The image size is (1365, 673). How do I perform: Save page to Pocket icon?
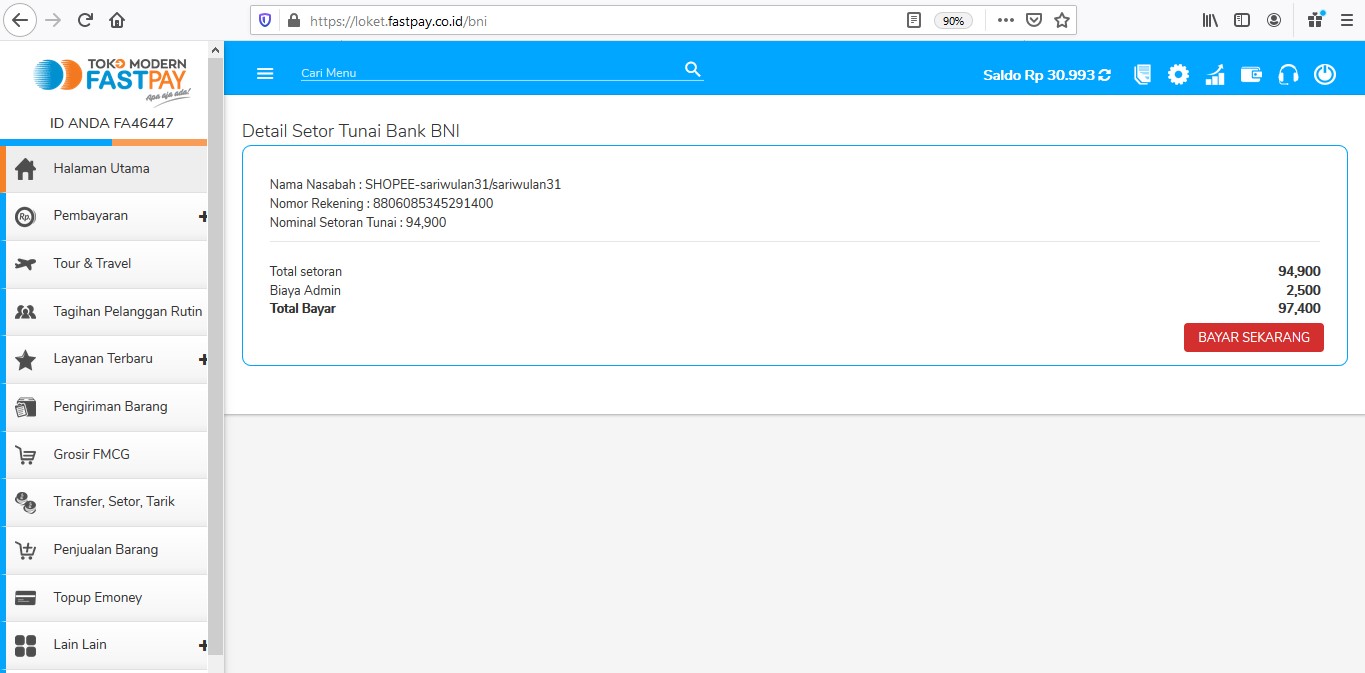point(1034,20)
